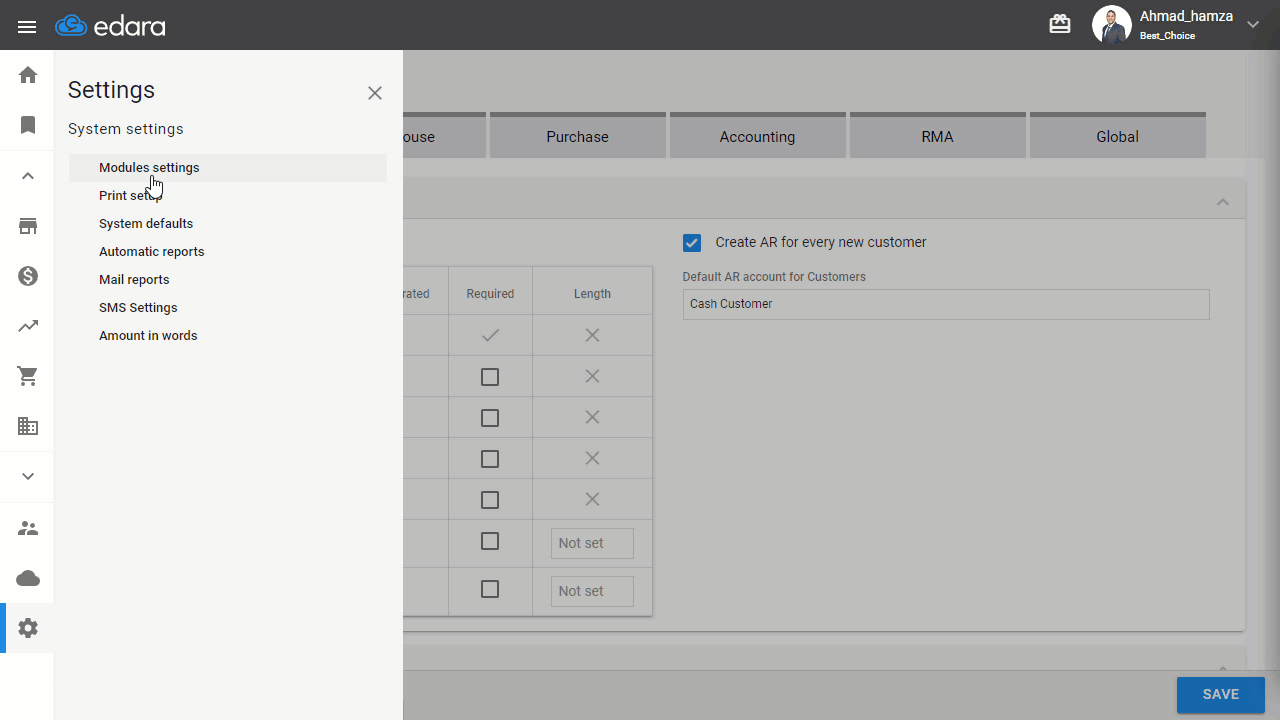Expand the sidebar section with the down chevron
Viewport: 1280px width, 720px height.
coord(28,476)
